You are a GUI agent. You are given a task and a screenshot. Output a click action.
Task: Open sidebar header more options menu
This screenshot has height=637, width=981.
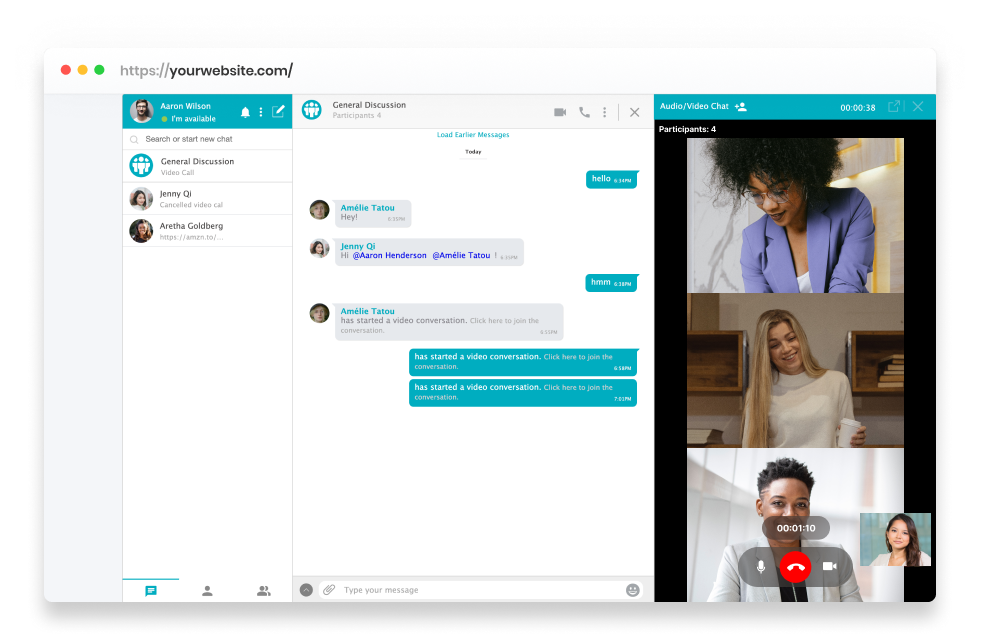[261, 112]
